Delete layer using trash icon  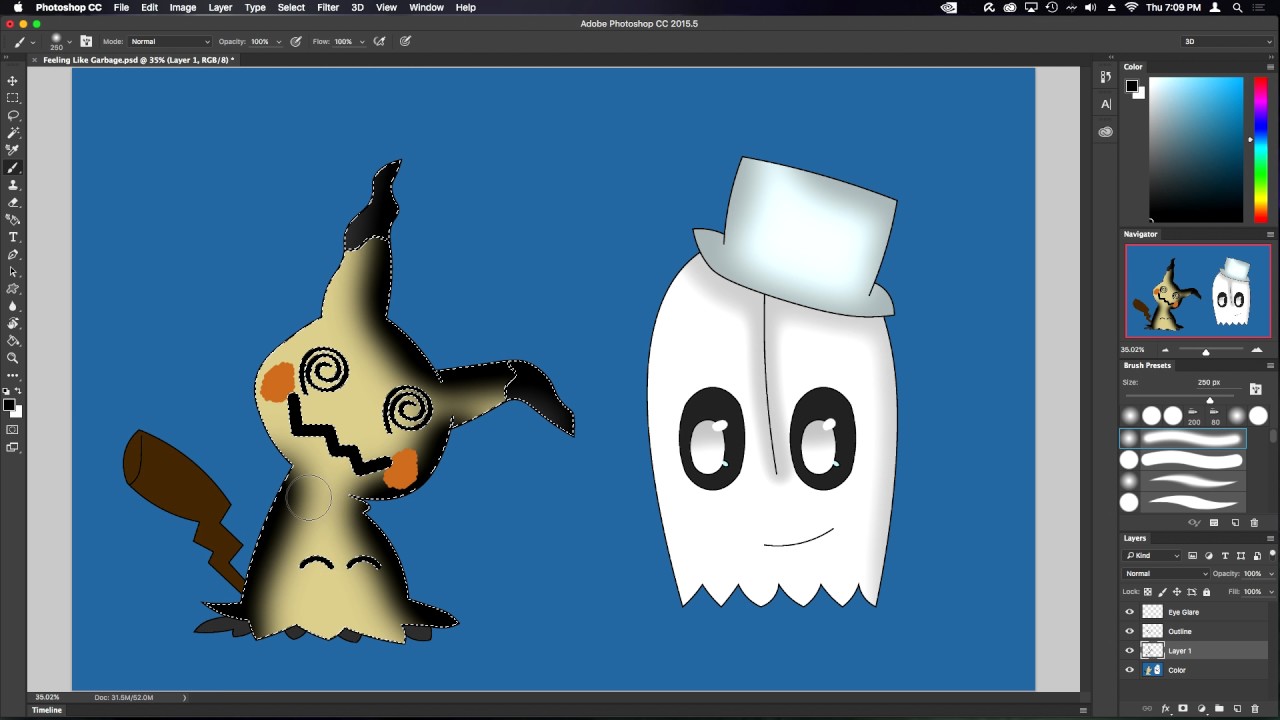click(x=1255, y=708)
